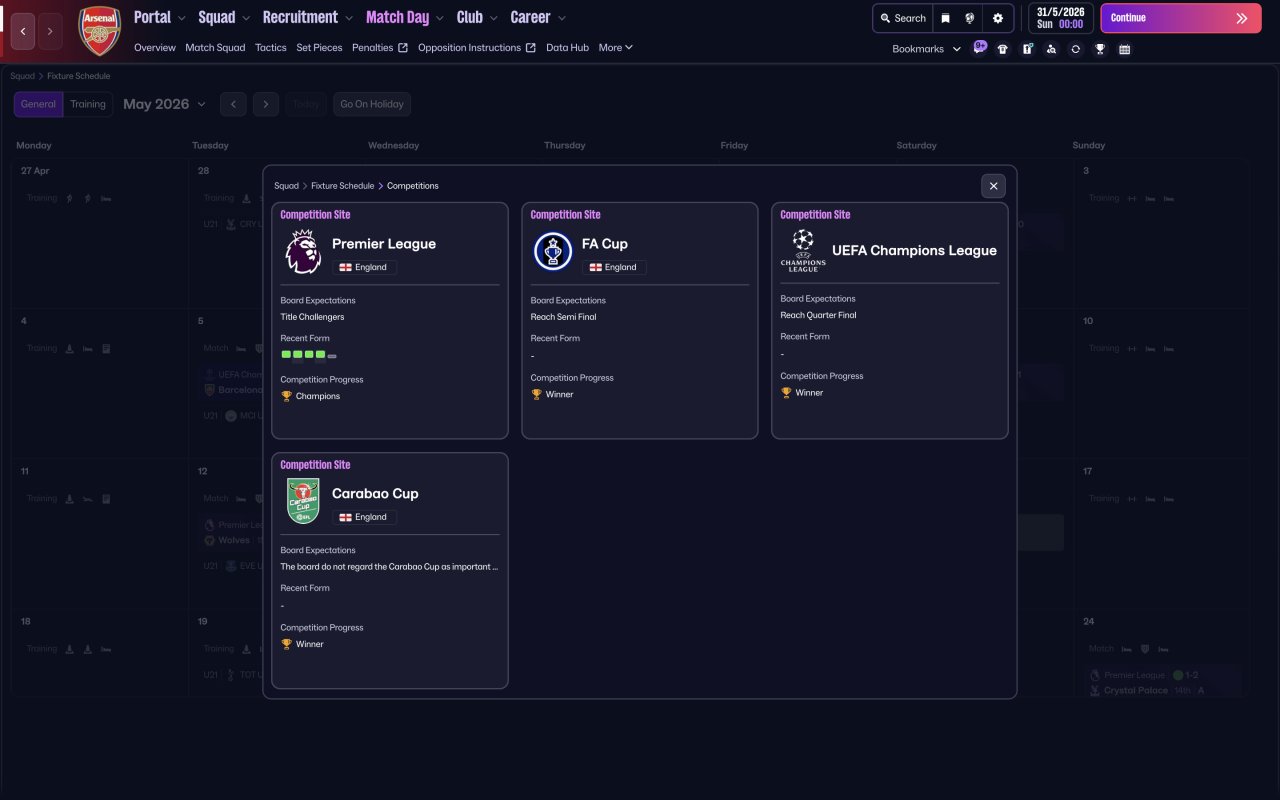Click Squad in dialog breadcrumb

pyautogui.click(x=286, y=186)
